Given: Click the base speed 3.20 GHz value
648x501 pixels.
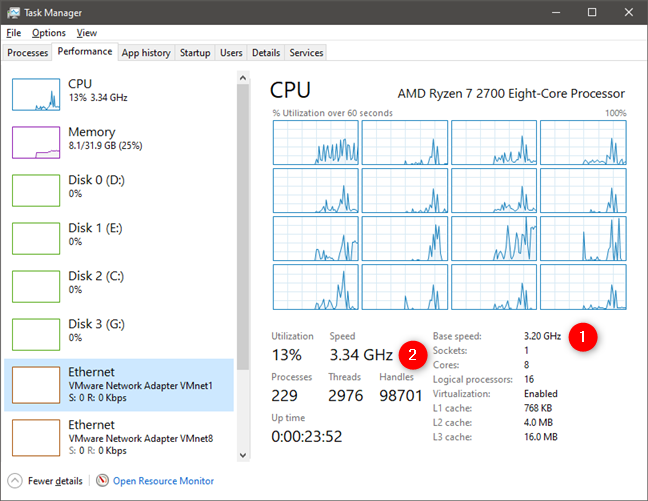Looking at the screenshot, I should click(x=542, y=336).
